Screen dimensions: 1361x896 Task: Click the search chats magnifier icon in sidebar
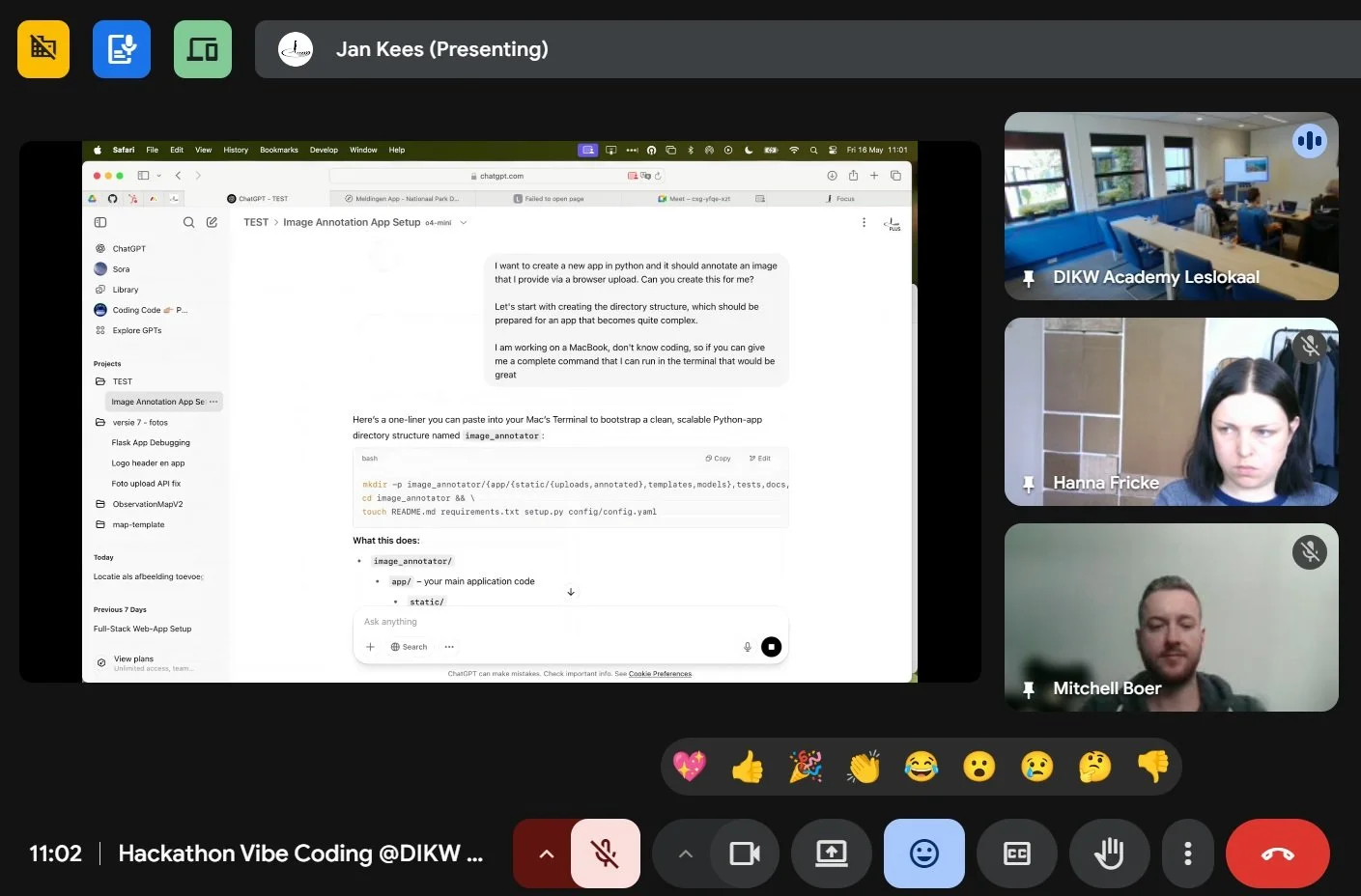[188, 222]
